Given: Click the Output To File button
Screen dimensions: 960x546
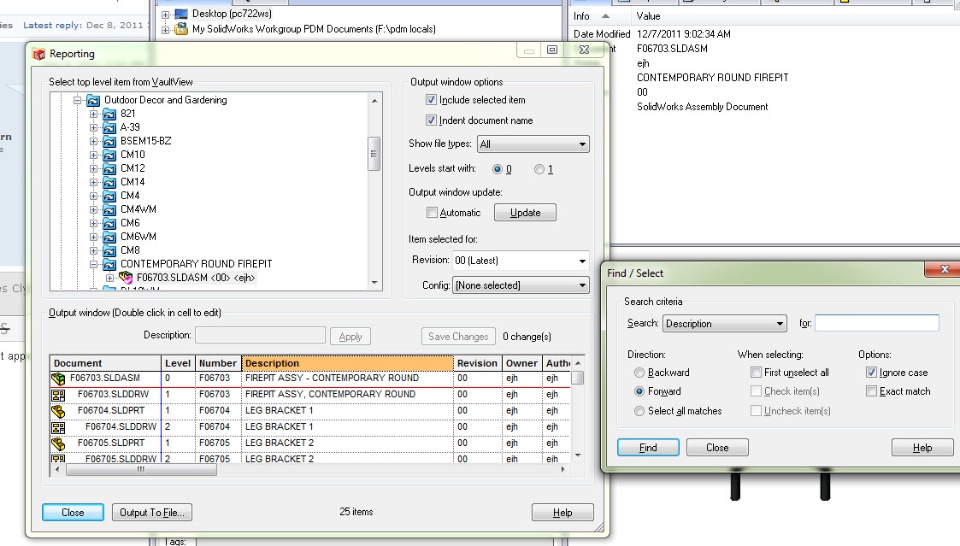Looking at the screenshot, I should click(152, 512).
